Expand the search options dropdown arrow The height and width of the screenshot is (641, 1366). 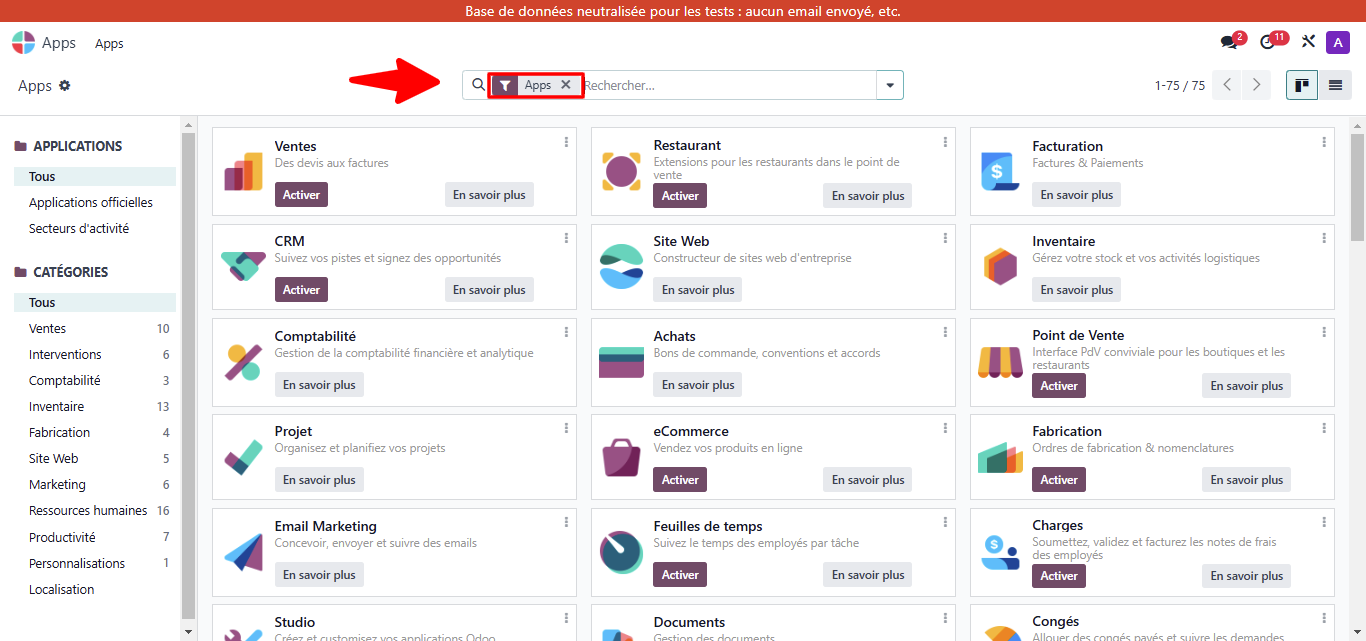[890, 85]
